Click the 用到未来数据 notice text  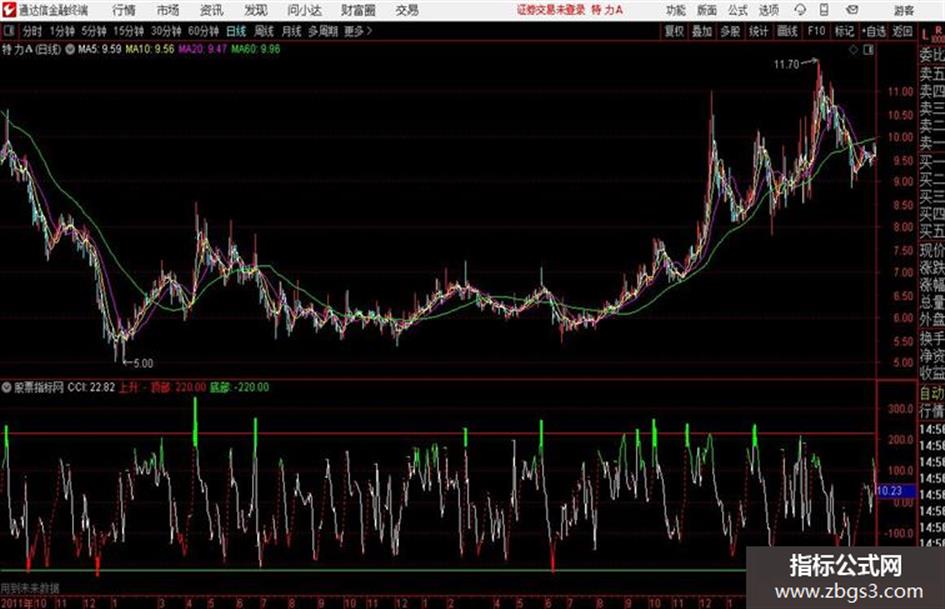[30, 588]
